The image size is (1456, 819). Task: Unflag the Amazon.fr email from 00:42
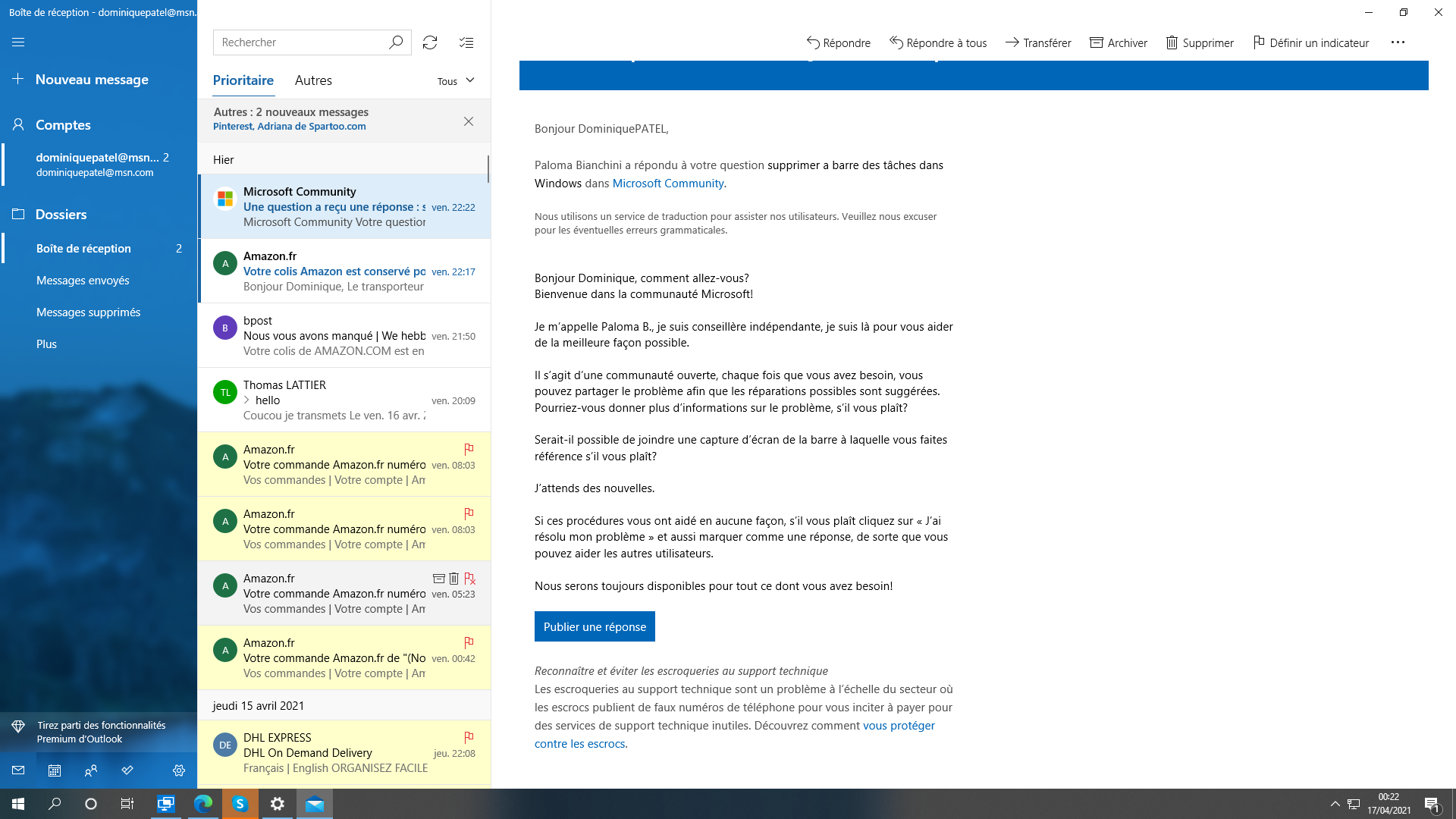(x=469, y=642)
